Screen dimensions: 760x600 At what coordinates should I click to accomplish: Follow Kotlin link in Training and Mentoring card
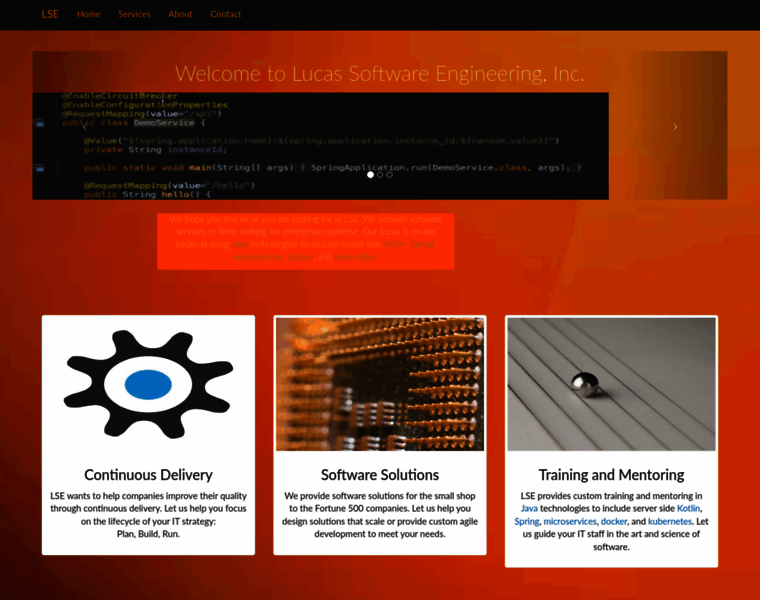688,508
